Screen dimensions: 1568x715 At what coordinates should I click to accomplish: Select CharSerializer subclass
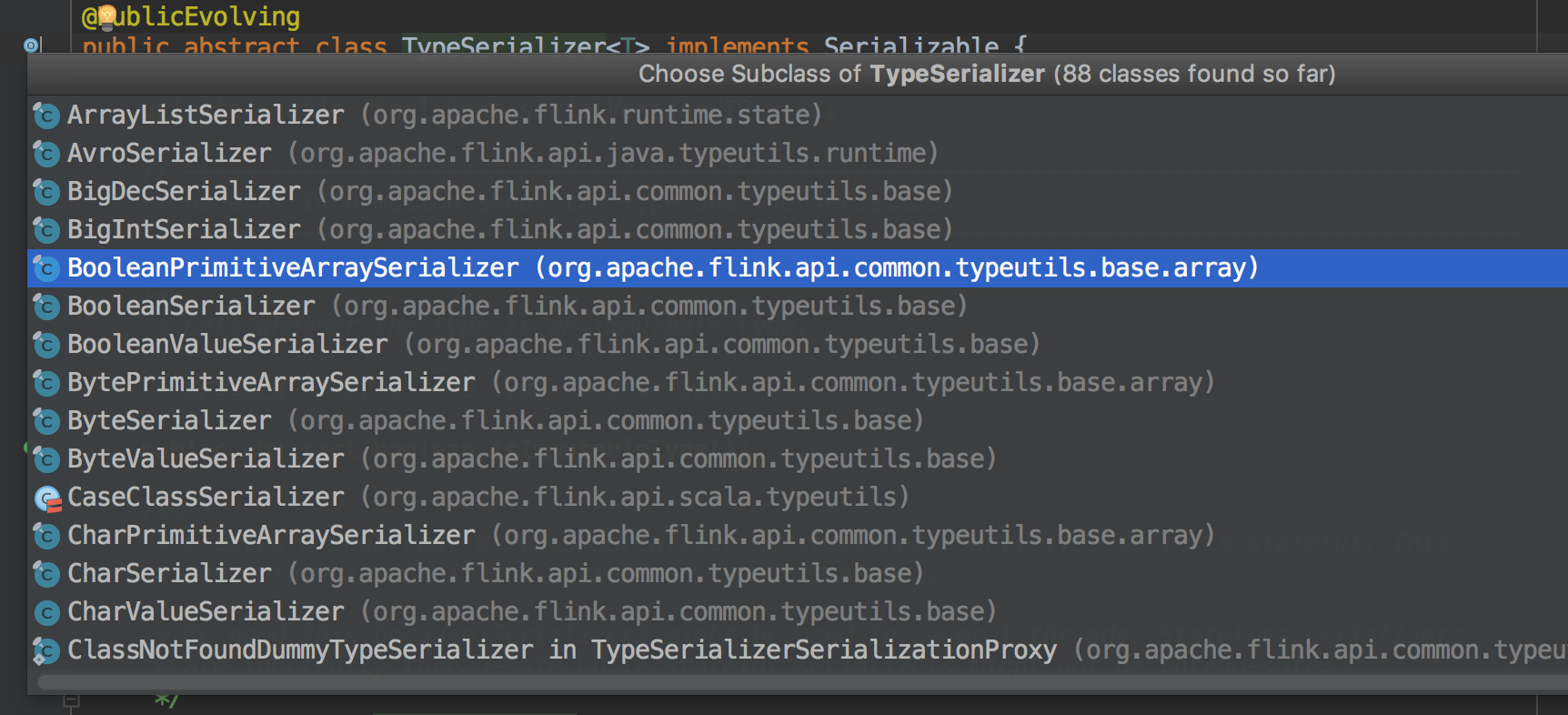[x=798, y=574]
